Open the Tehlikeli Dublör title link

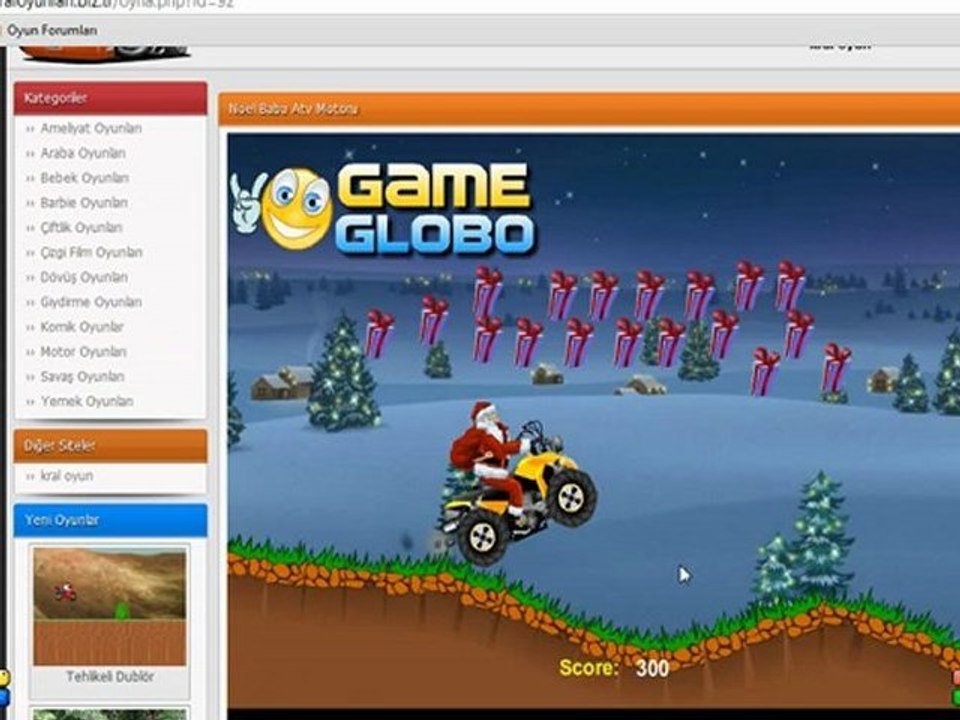pos(110,677)
